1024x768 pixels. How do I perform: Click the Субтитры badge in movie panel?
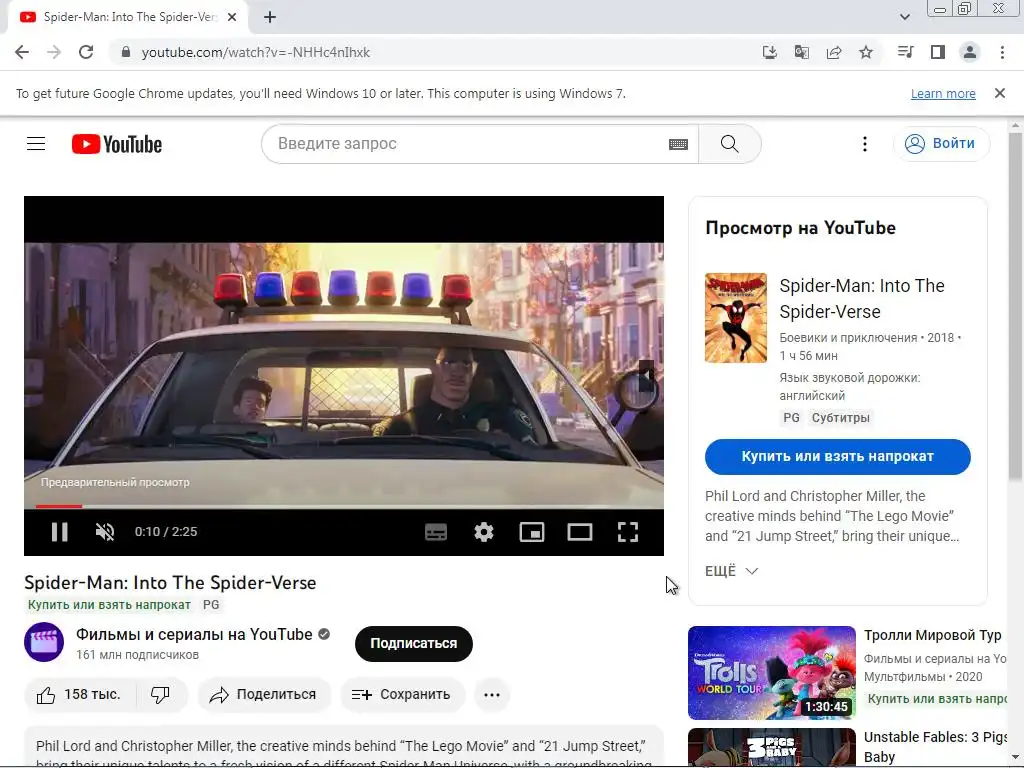tap(840, 418)
